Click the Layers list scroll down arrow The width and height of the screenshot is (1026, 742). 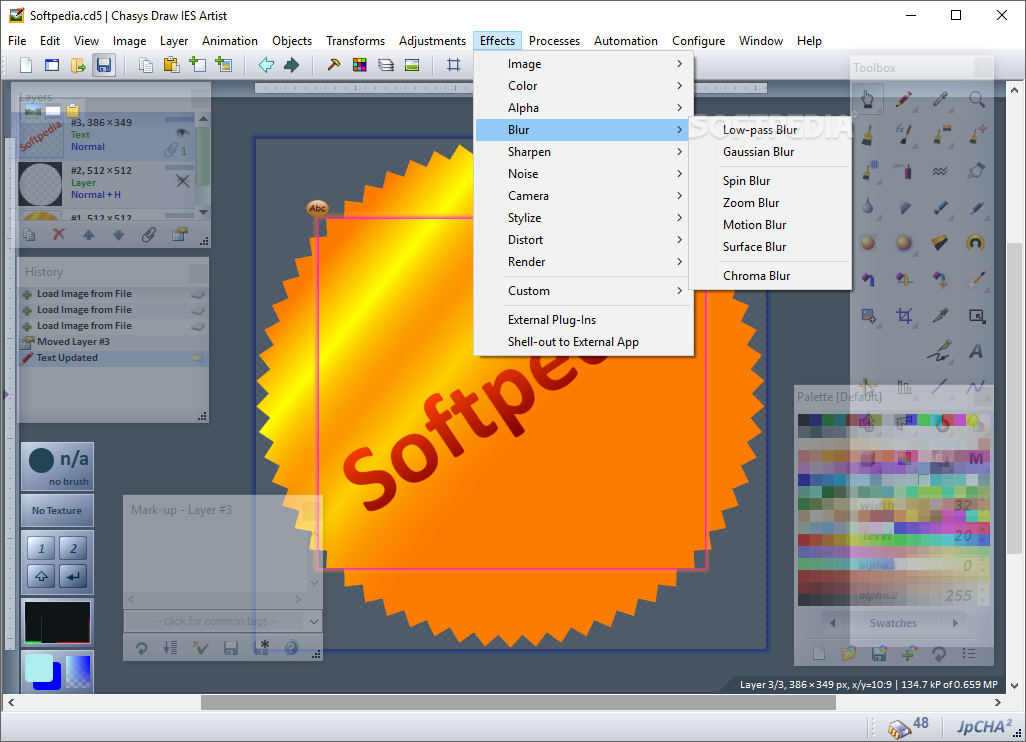click(203, 213)
